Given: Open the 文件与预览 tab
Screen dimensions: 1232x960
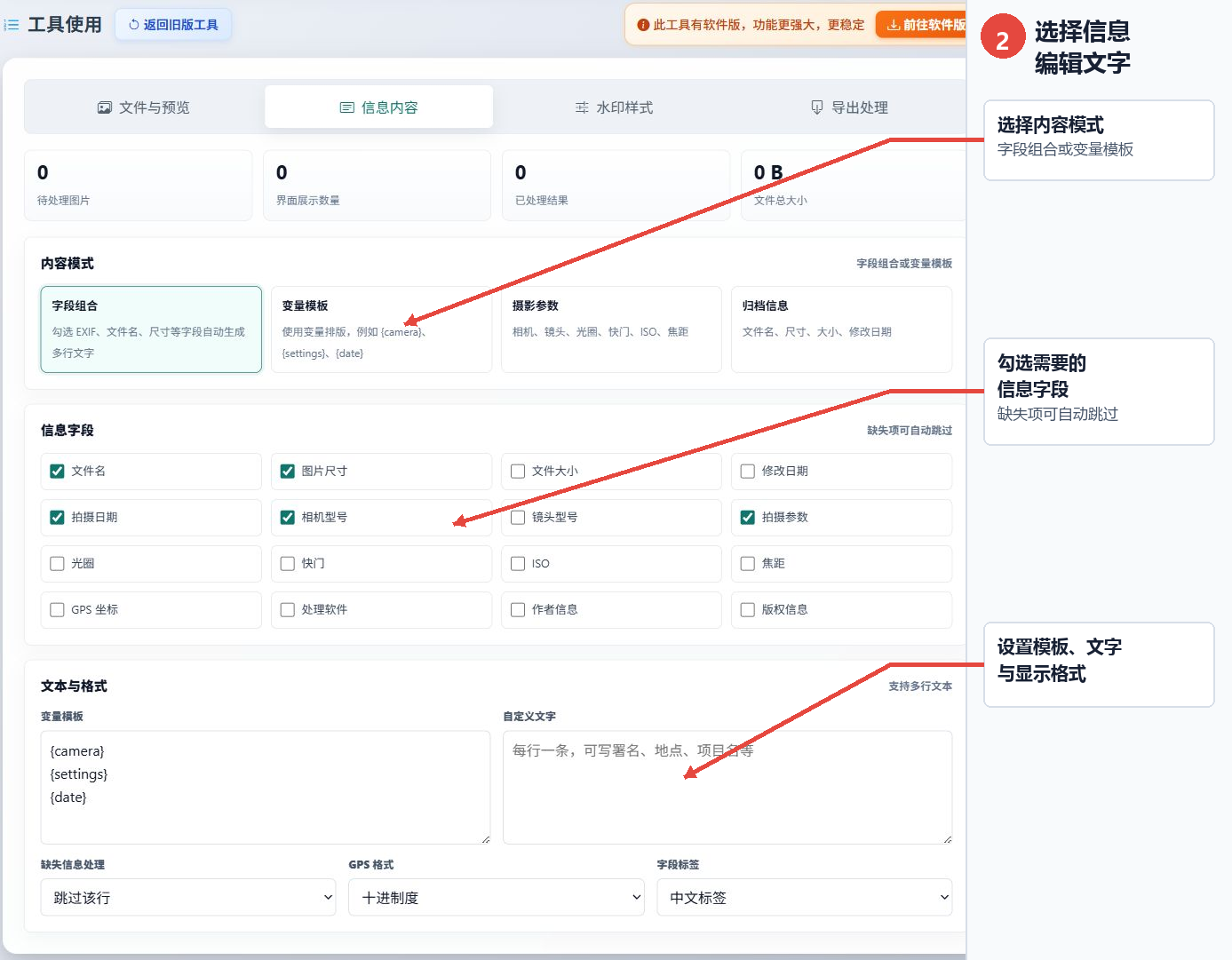Looking at the screenshot, I should (x=144, y=107).
